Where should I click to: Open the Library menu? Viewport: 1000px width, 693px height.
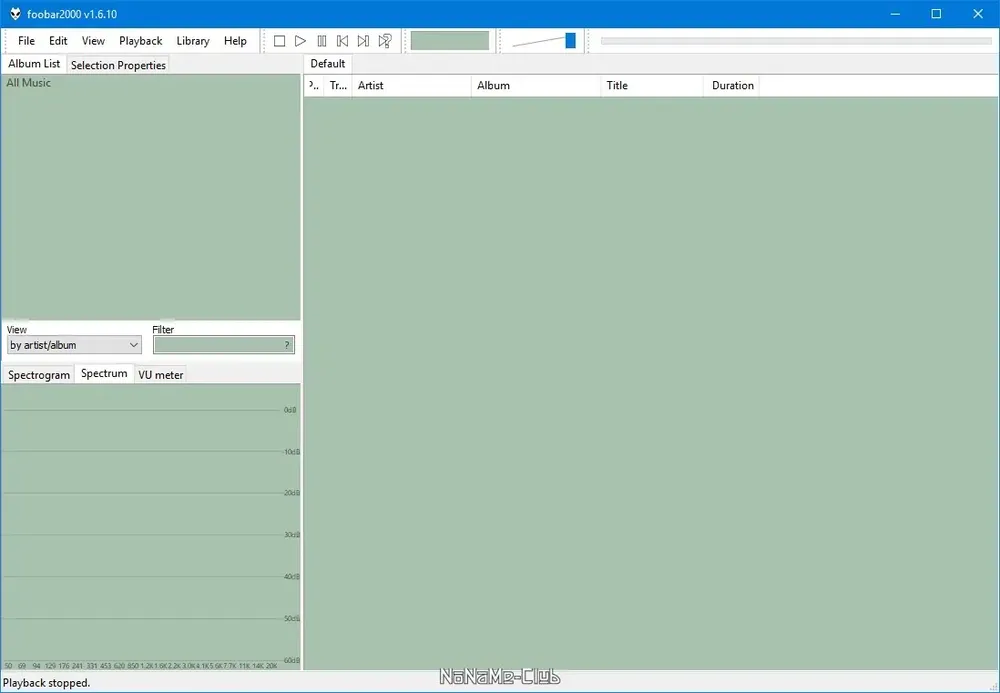193,41
